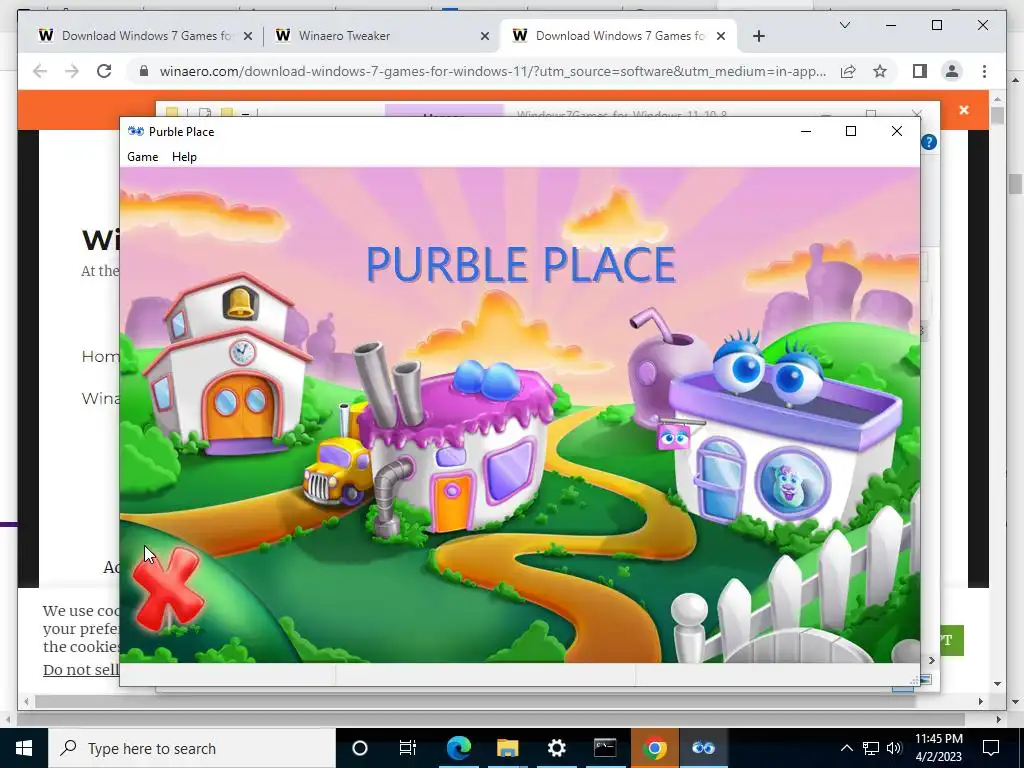Show hidden system tray icons
1024x768 pixels.
tap(846, 748)
